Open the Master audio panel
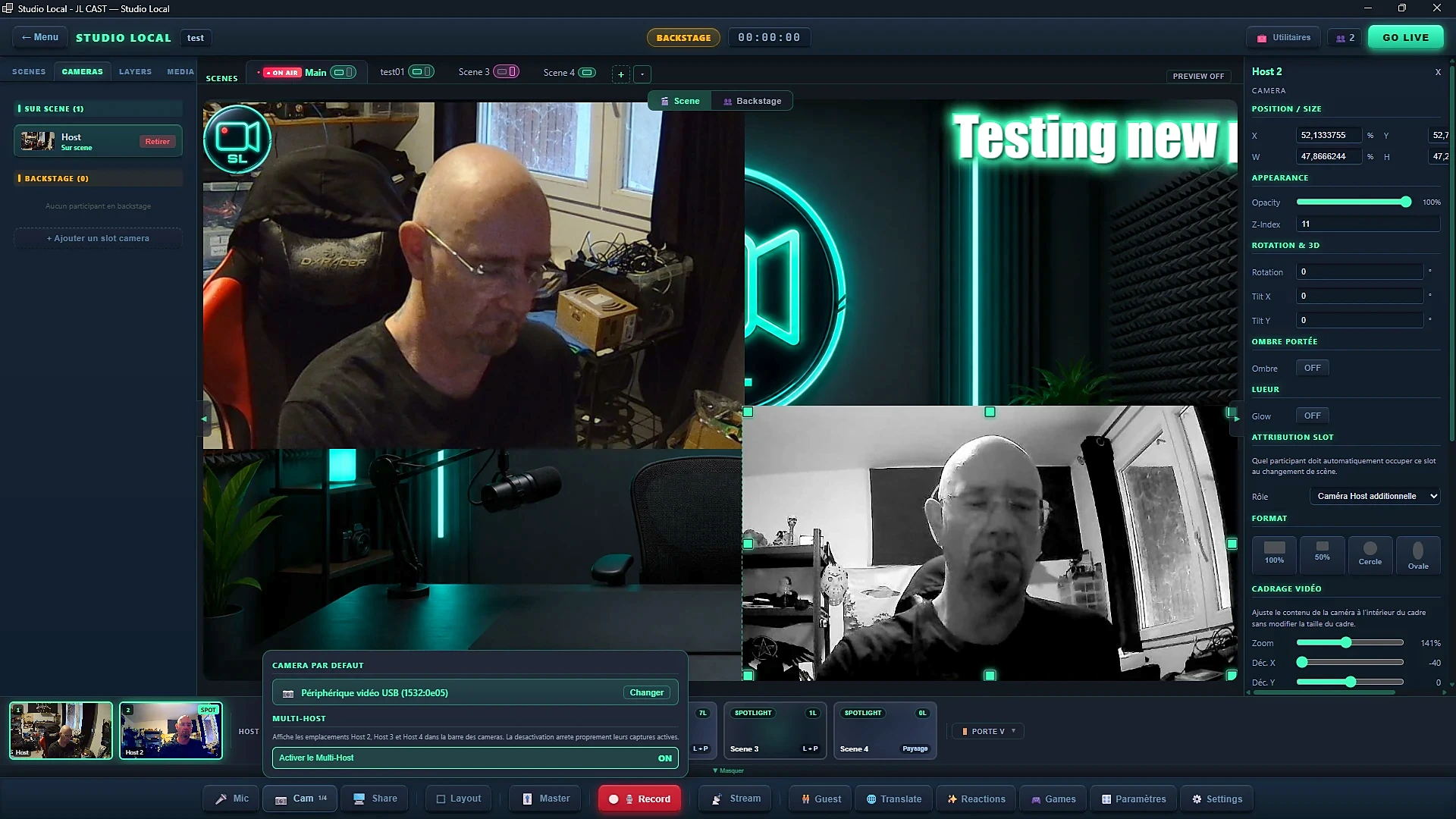 pyautogui.click(x=546, y=799)
